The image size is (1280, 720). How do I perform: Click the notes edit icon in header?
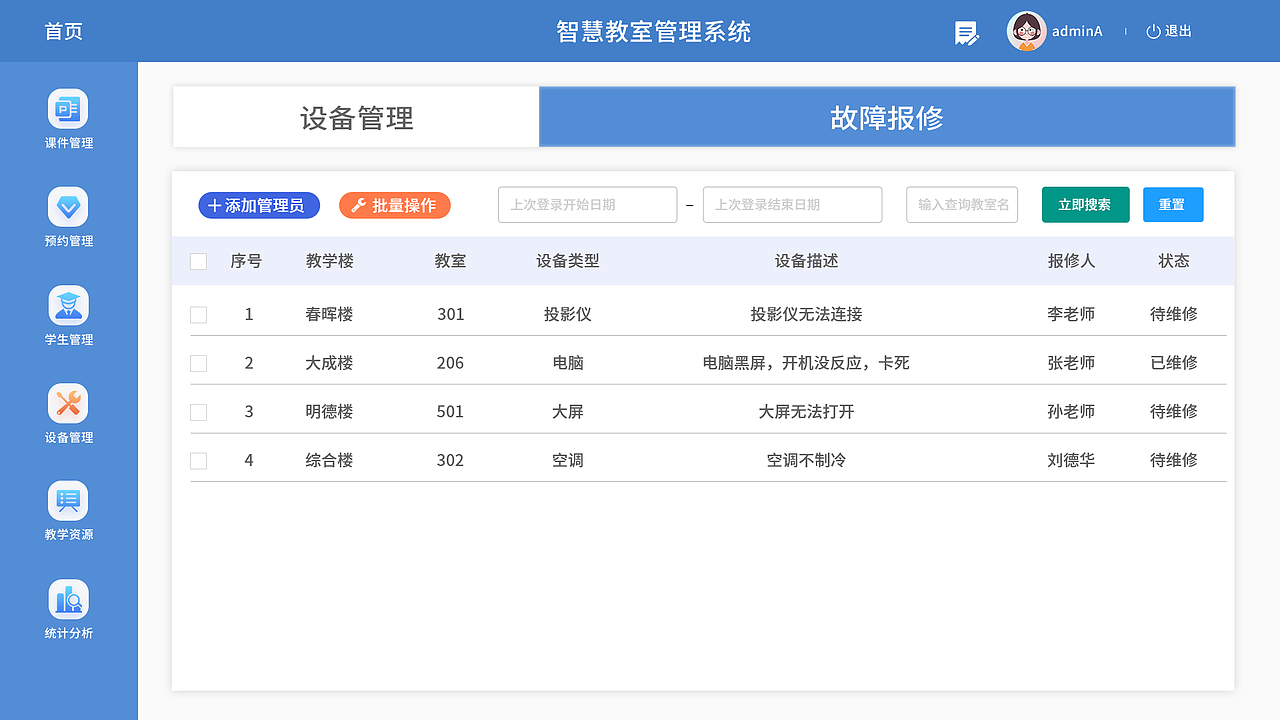click(966, 33)
